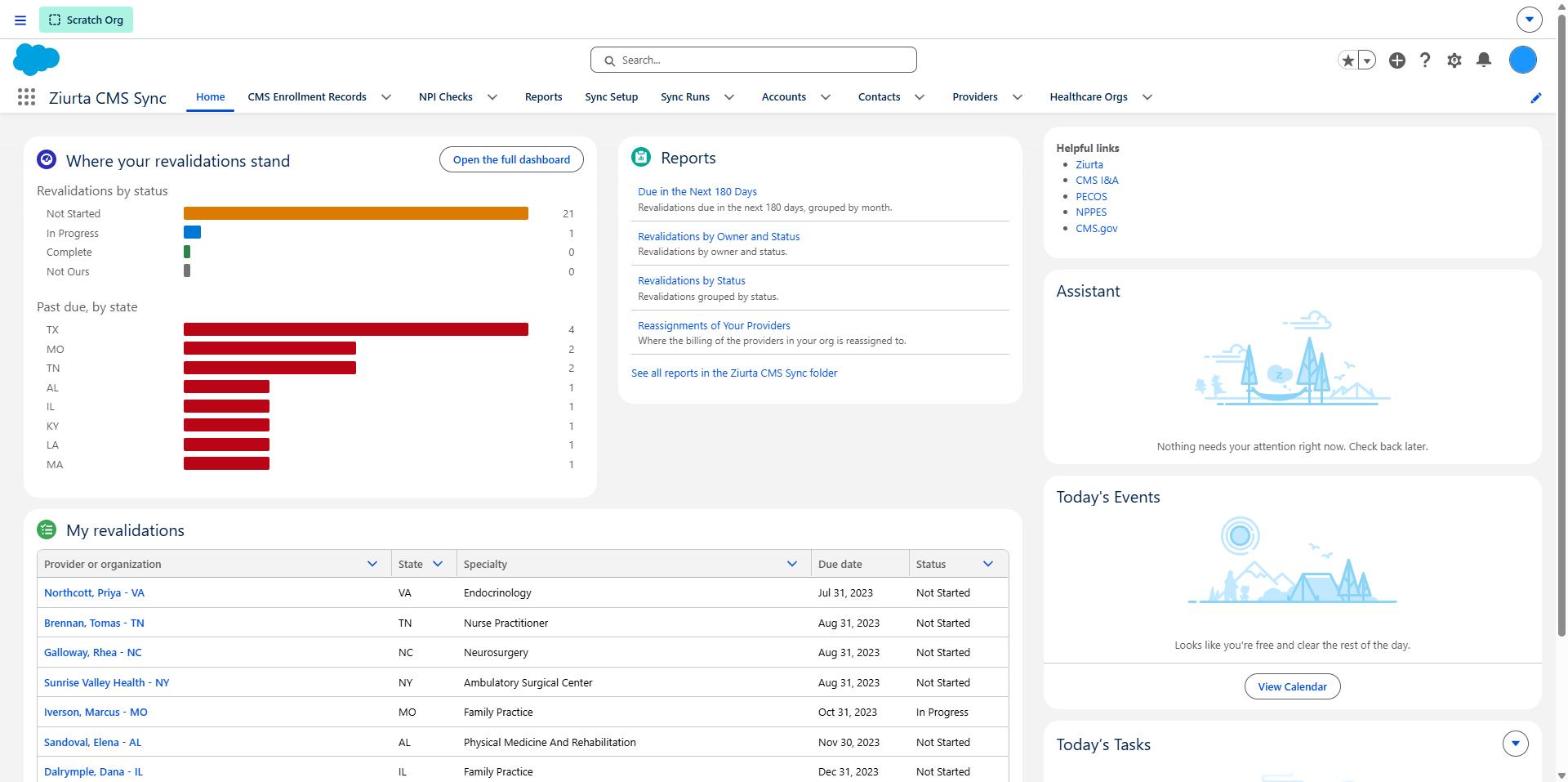Open the Help question mark icon
The width and height of the screenshot is (1568, 782).
(1425, 60)
